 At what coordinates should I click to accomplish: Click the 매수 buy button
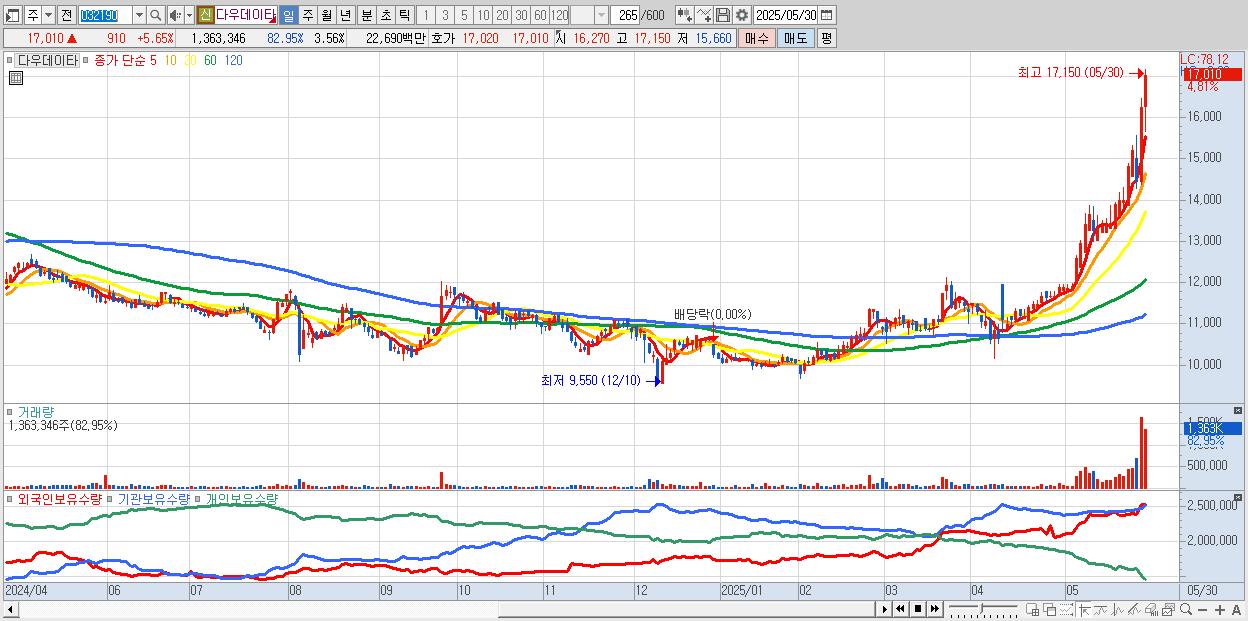tap(757, 38)
